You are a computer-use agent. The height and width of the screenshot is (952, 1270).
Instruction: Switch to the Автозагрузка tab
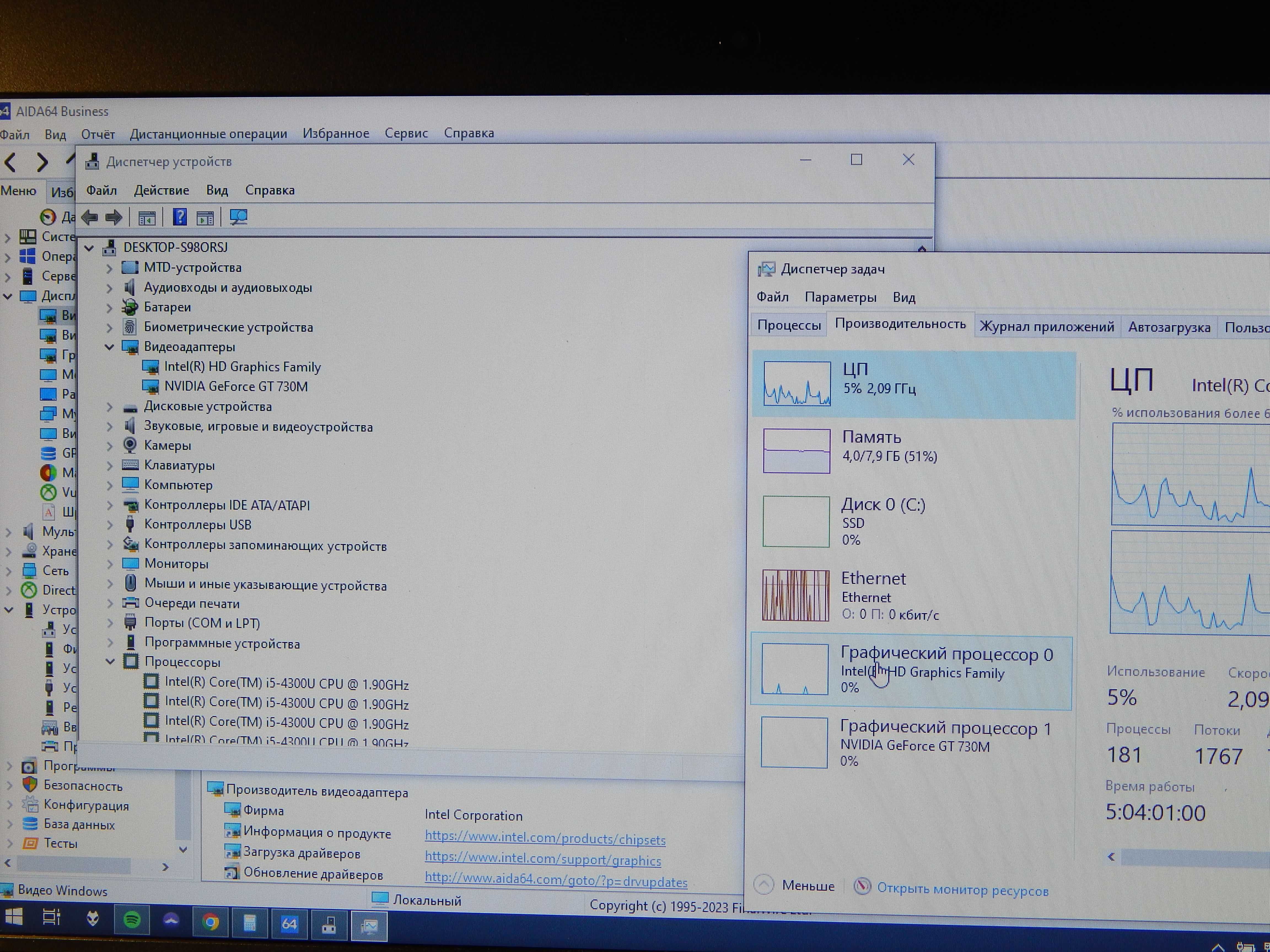click(1169, 328)
